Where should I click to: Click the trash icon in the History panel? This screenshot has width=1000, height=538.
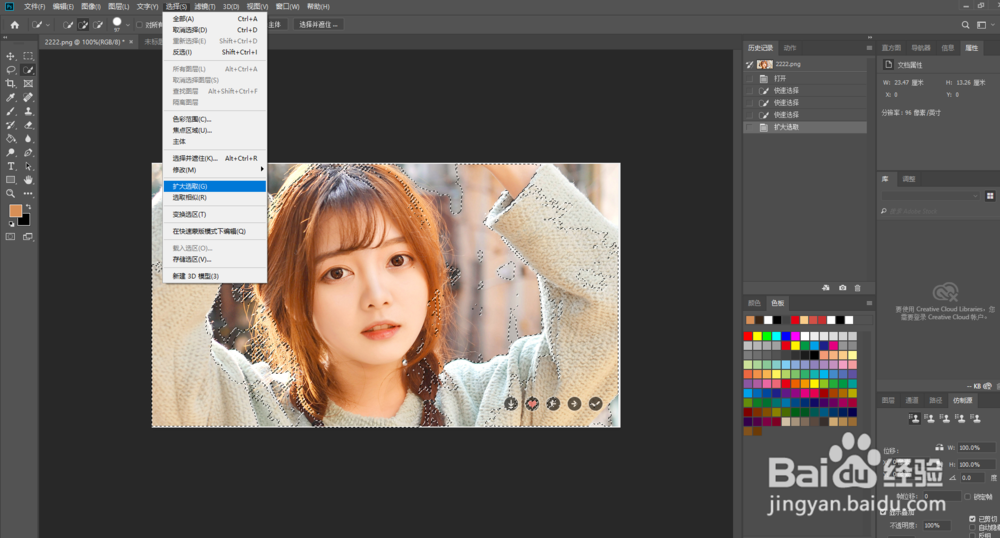pyautogui.click(x=857, y=287)
